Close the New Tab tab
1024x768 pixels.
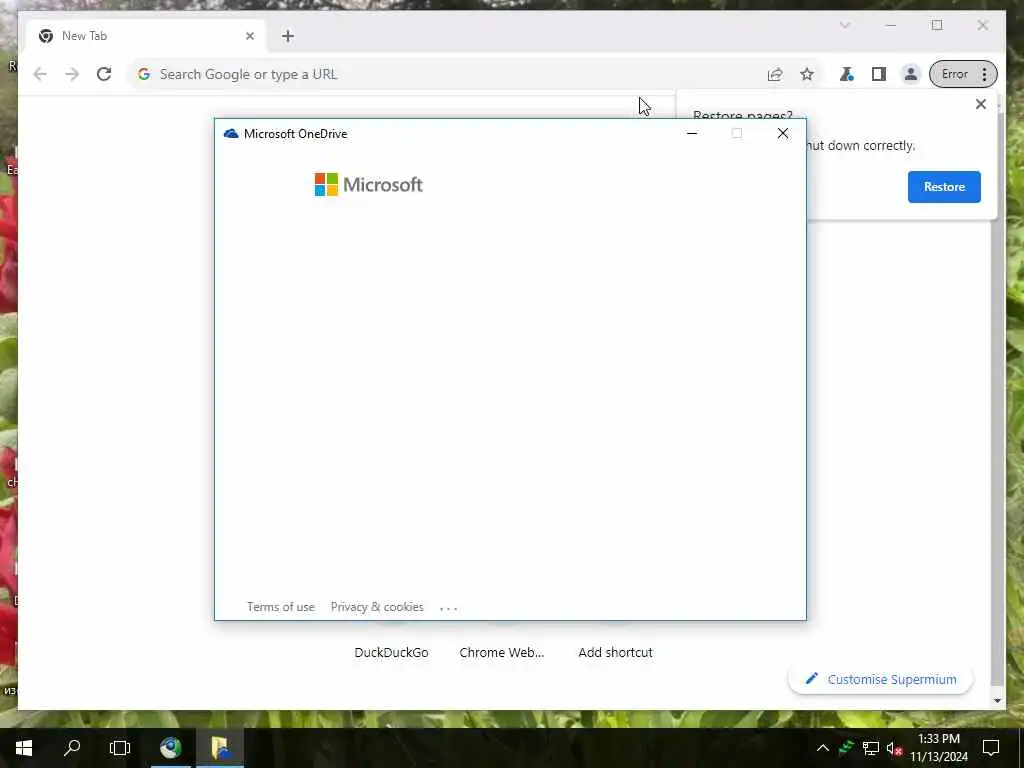[249, 36]
